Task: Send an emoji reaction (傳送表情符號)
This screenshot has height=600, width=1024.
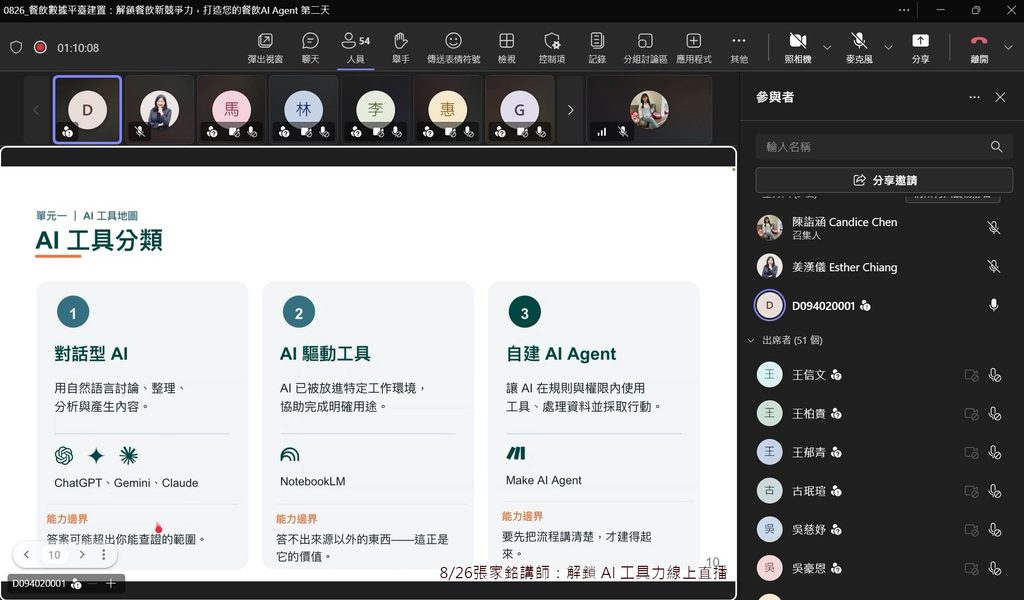Action: 453,48
